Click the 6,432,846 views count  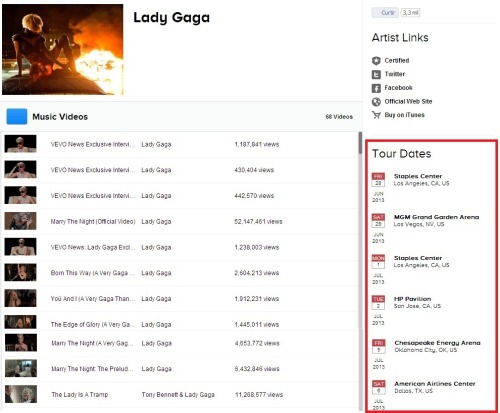pyautogui.click(x=257, y=369)
